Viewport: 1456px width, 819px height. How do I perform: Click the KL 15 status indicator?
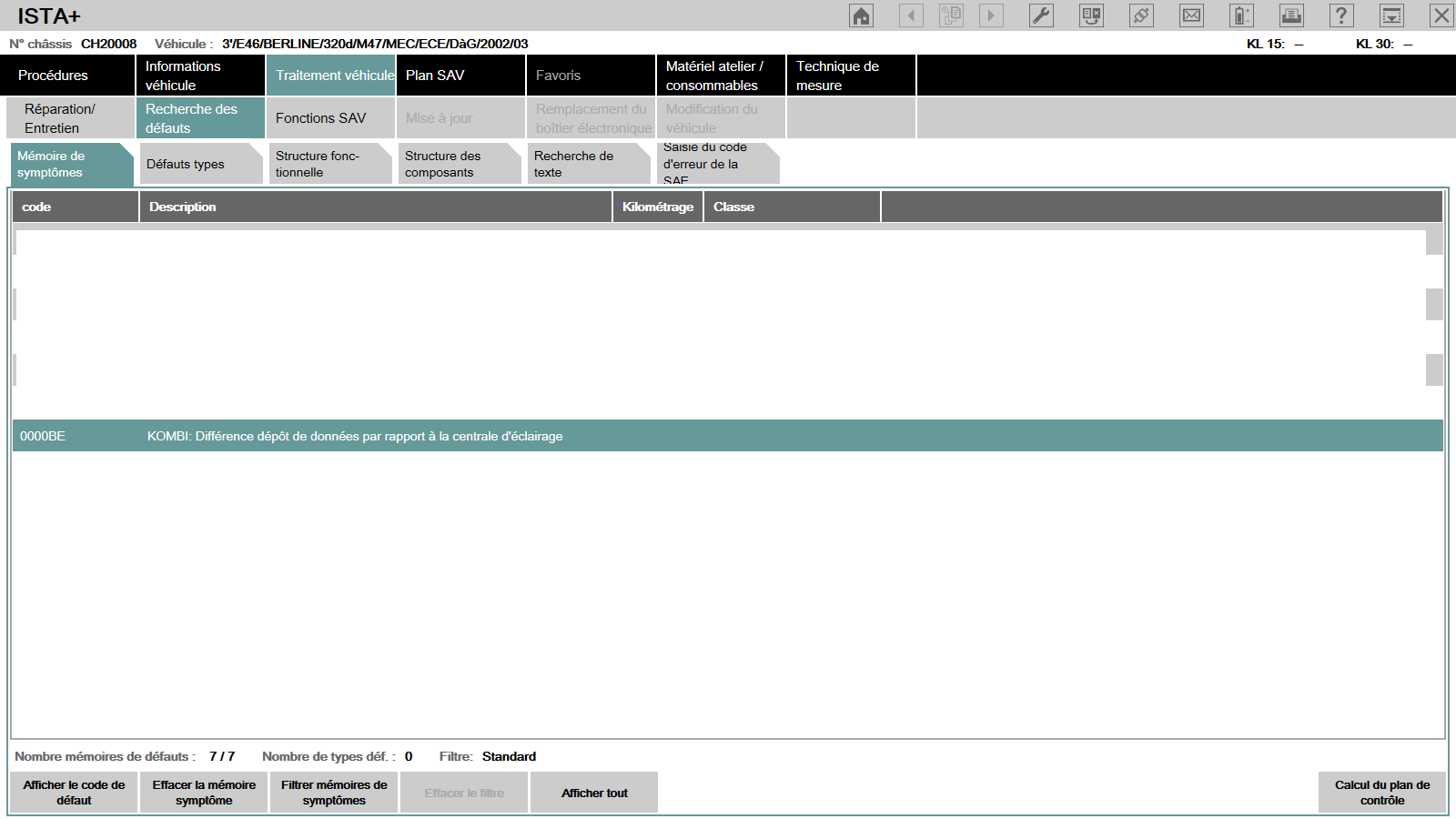click(1275, 44)
